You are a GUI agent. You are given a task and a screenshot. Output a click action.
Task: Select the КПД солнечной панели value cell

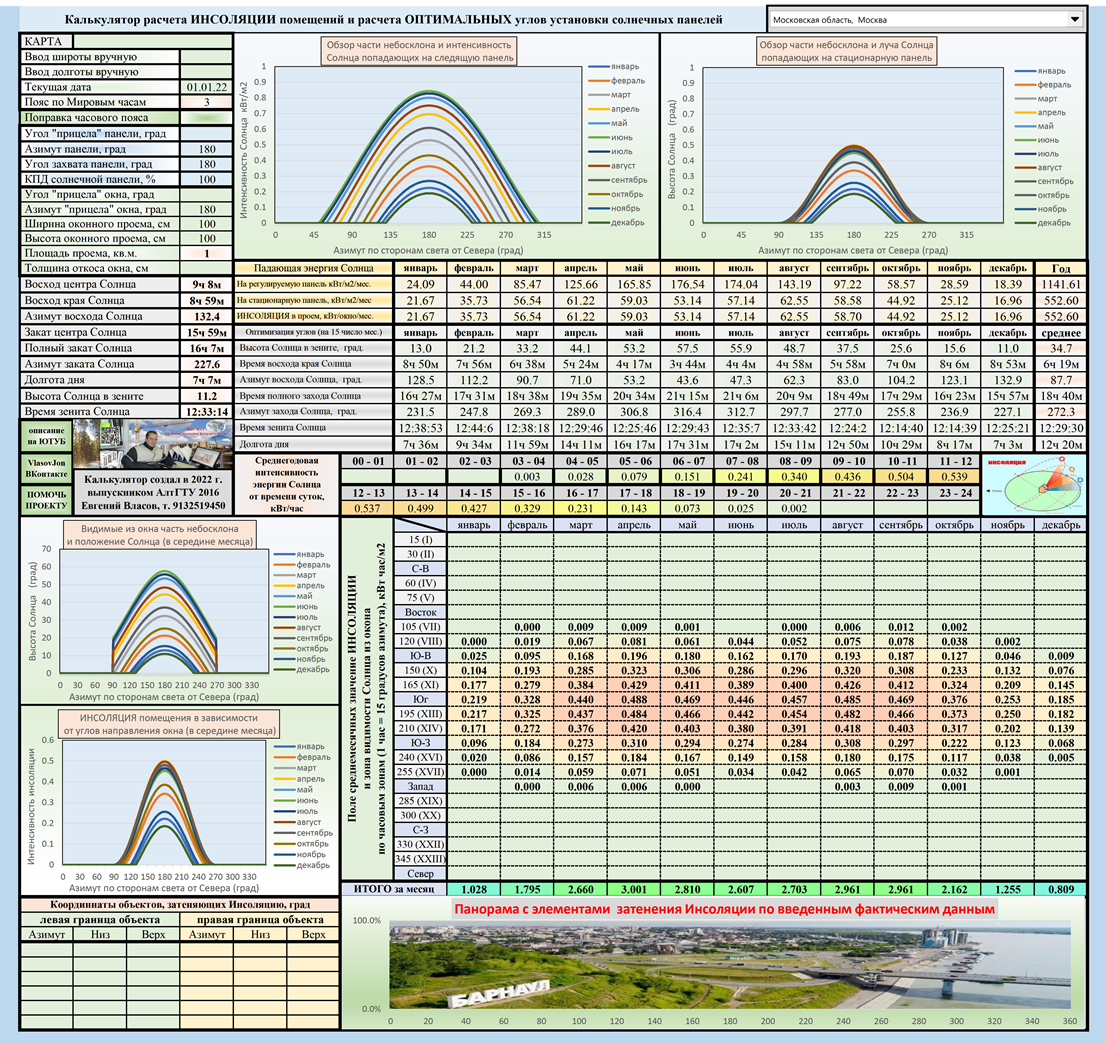(206, 179)
